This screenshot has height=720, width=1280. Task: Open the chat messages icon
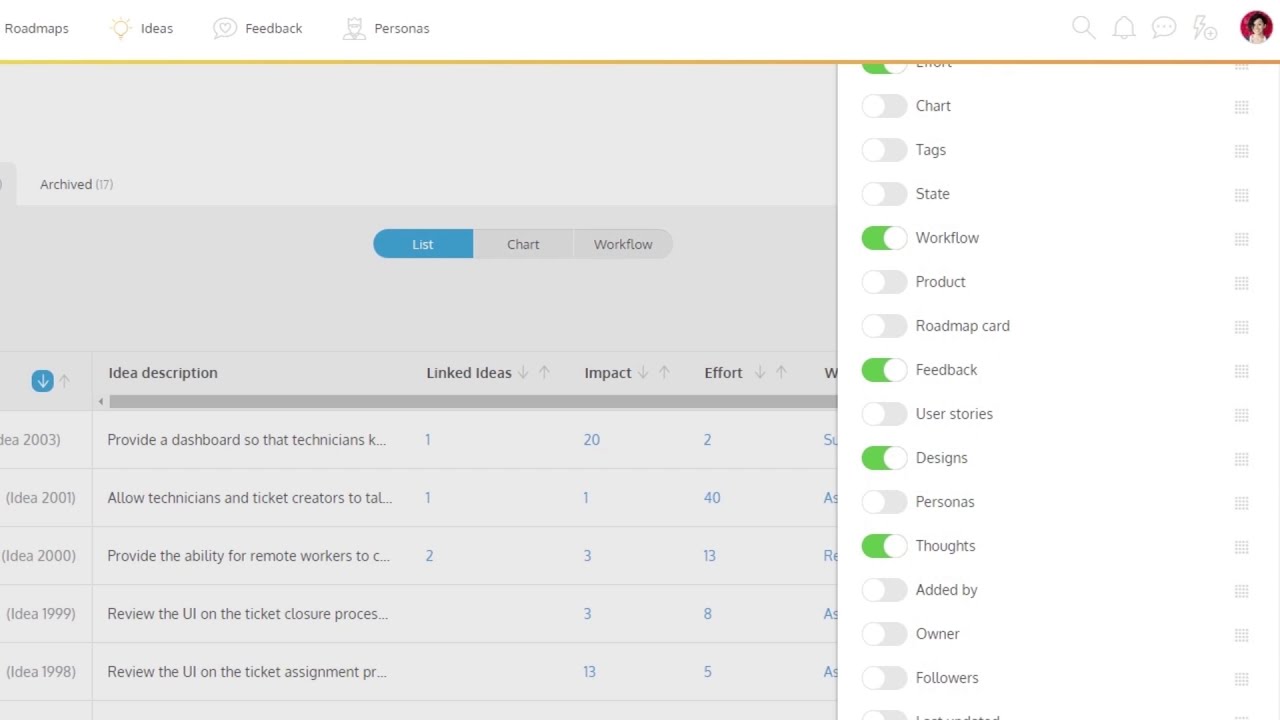(1164, 28)
